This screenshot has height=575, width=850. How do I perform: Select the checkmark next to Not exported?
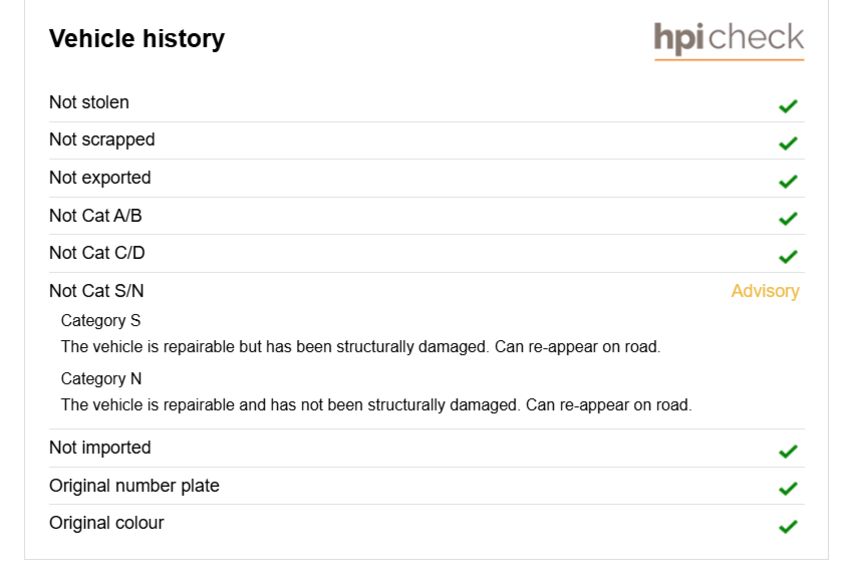[788, 181]
